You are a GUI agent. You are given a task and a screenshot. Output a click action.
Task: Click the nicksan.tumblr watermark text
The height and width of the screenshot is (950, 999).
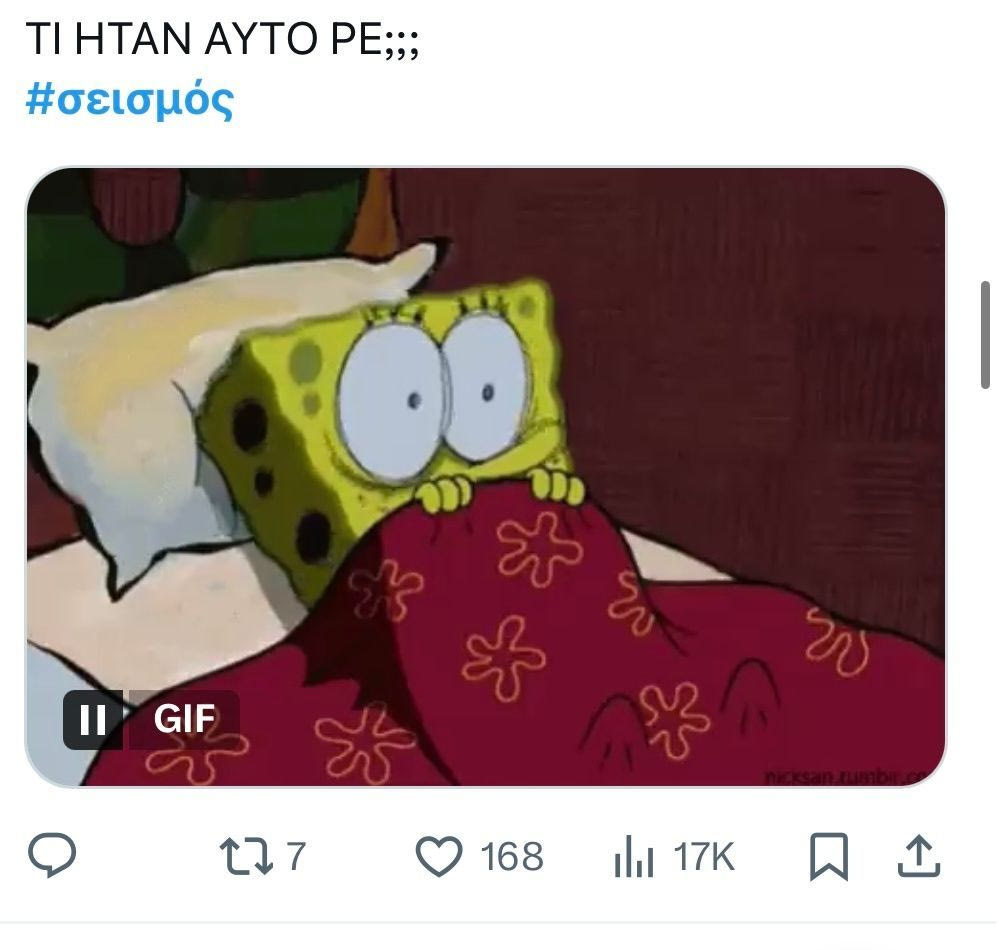pyautogui.click(x=848, y=775)
